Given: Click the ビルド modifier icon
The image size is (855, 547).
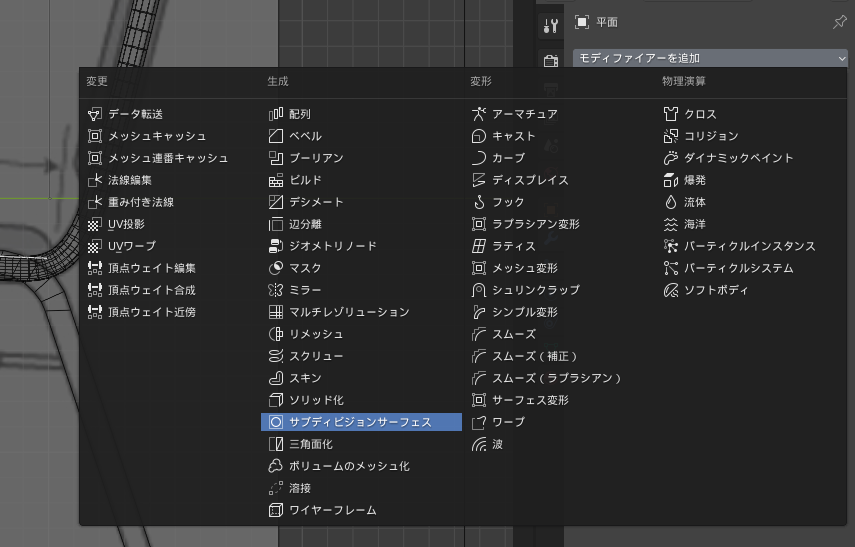Looking at the screenshot, I should click(x=276, y=180).
